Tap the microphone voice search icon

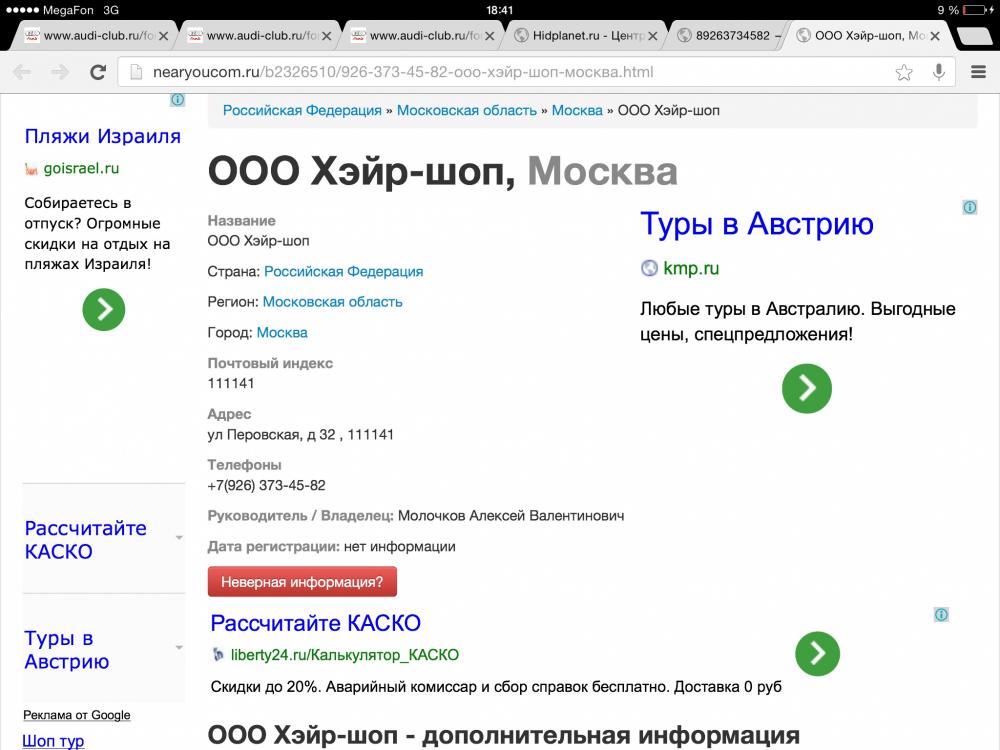[x=938, y=72]
